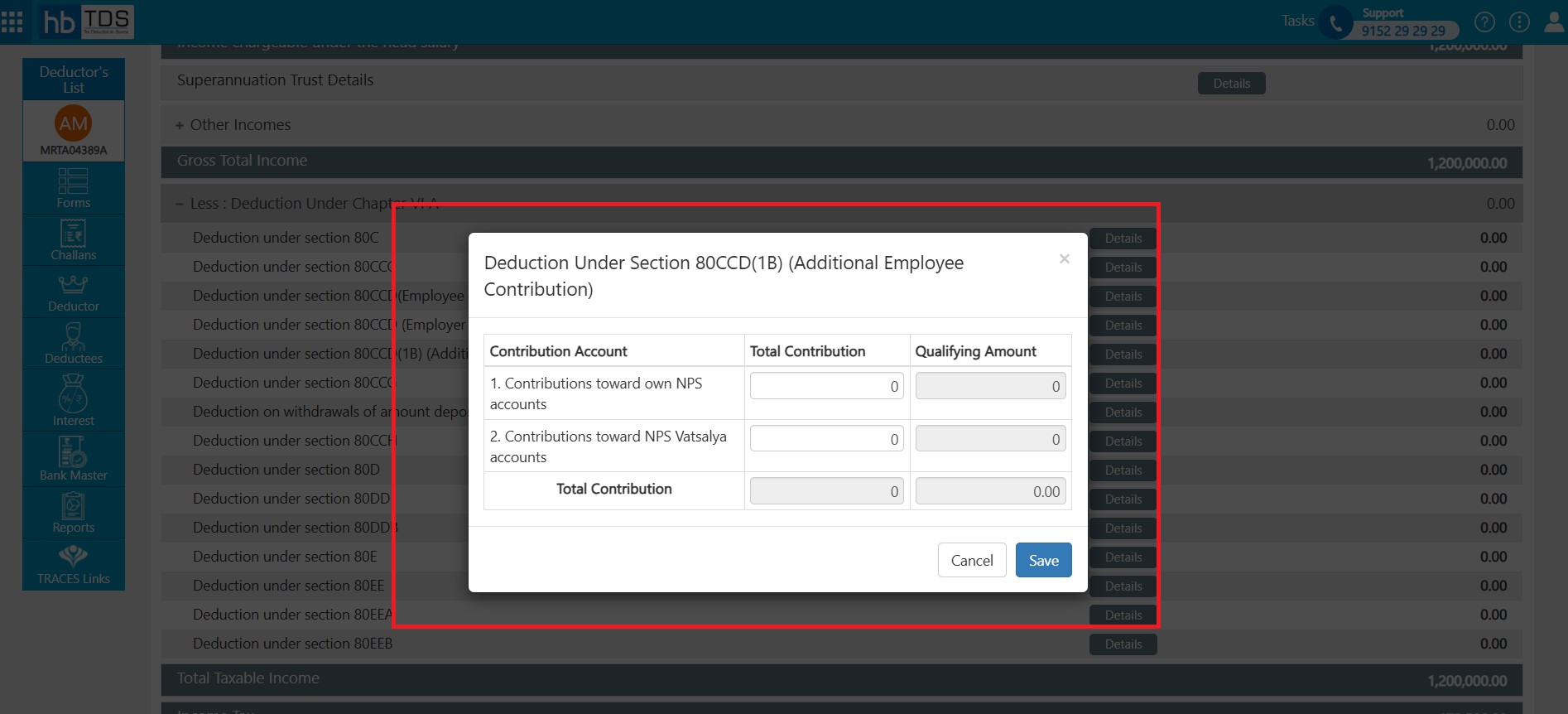The height and width of the screenshot is (714, 1568).
Task: Click the hb TDS logo
Action: point(86,22)
